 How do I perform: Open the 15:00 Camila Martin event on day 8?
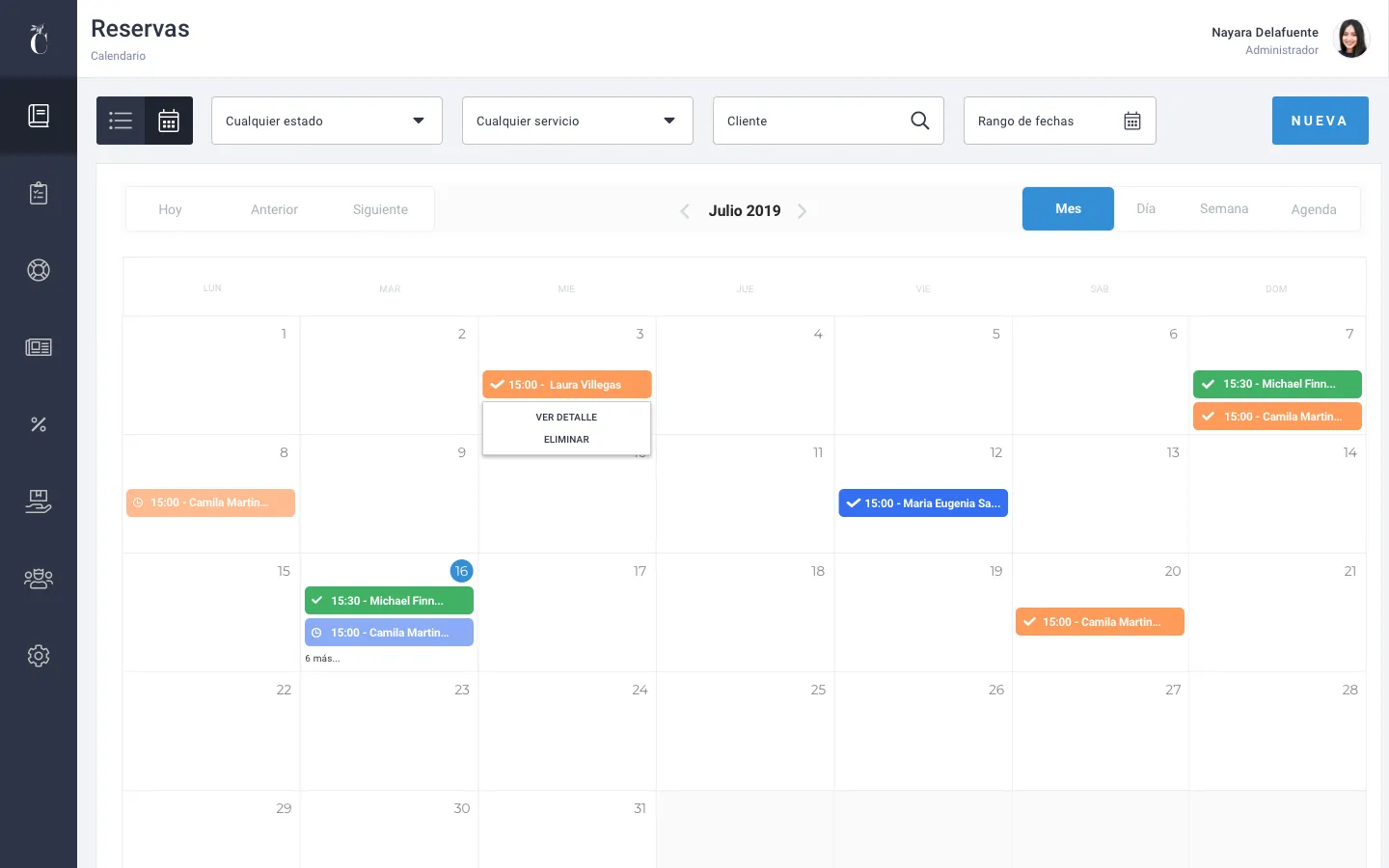tap(210, 502)
